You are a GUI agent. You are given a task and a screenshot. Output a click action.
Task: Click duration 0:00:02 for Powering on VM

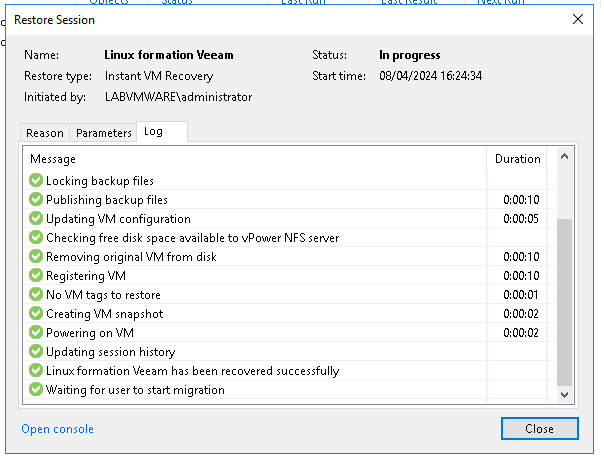[521, 333]
